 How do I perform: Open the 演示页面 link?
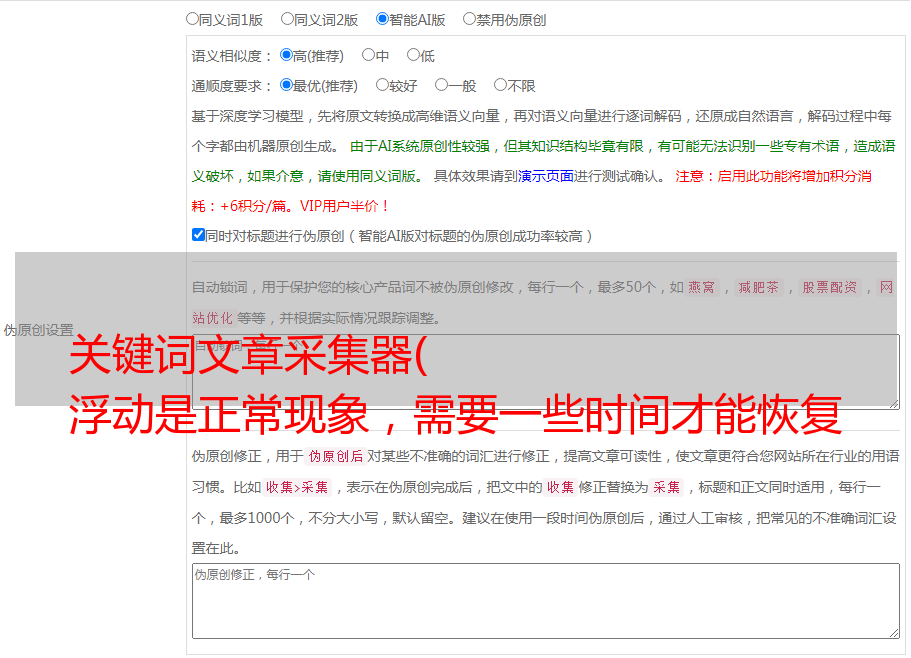coord(545,176)
